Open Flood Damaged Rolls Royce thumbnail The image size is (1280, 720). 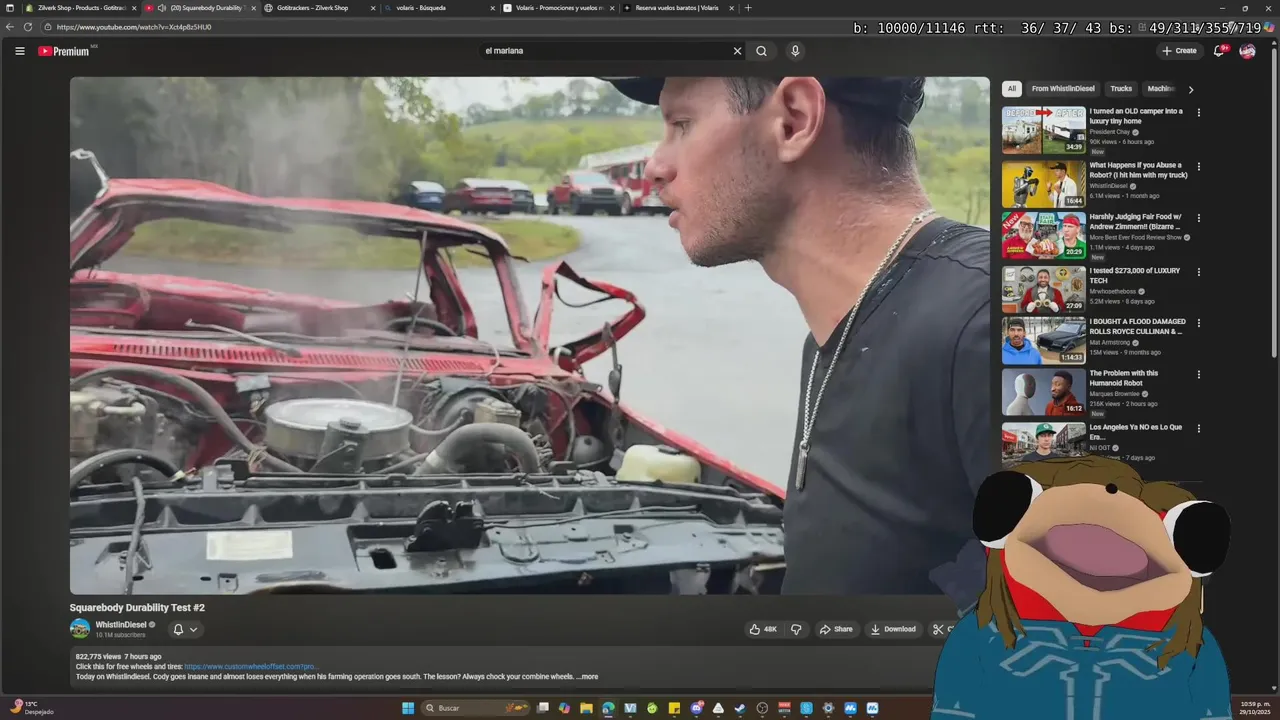point(1043,340)
